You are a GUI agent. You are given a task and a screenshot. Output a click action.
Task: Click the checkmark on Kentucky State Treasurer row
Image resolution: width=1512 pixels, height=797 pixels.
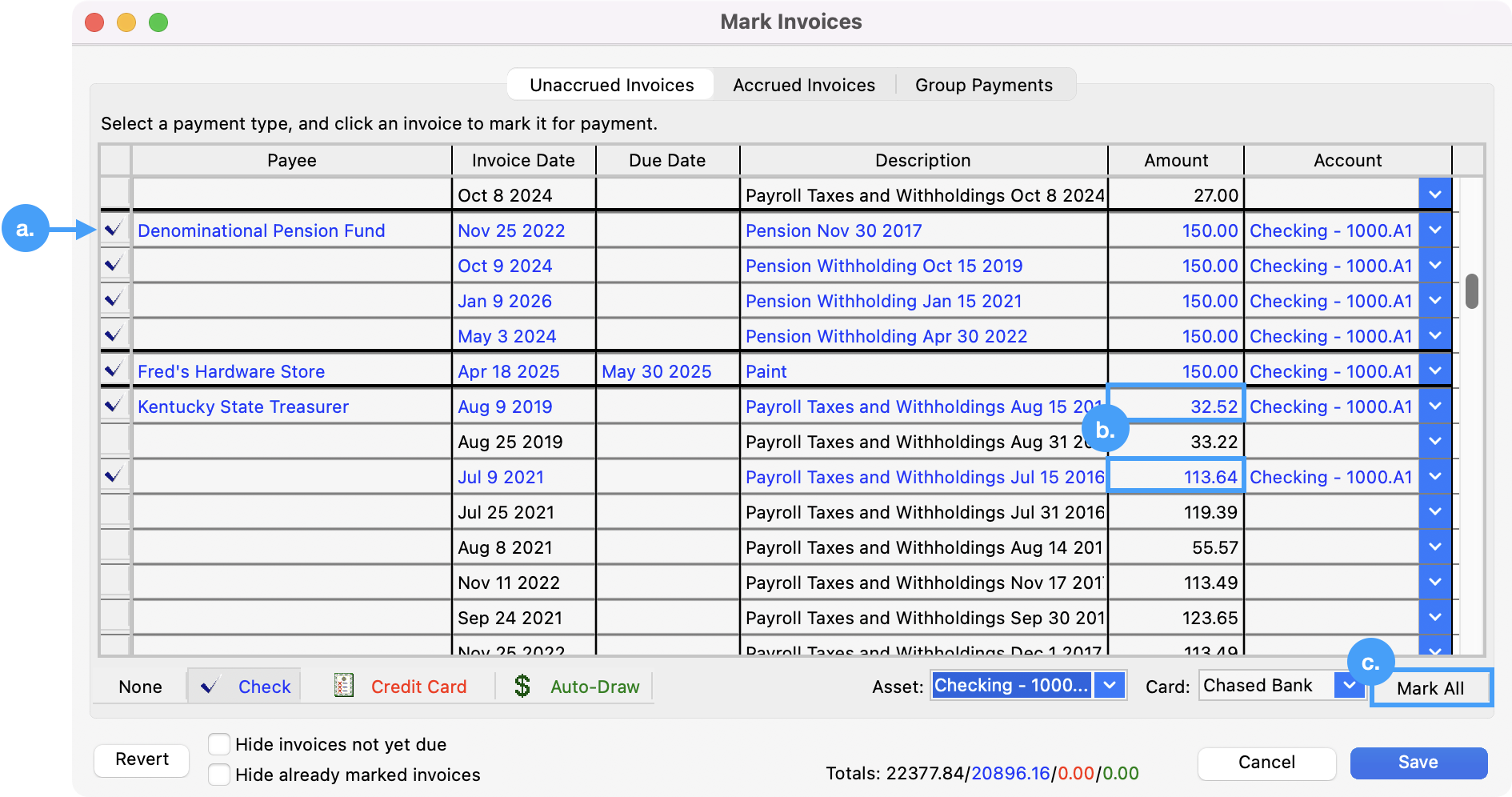(114, 406)
